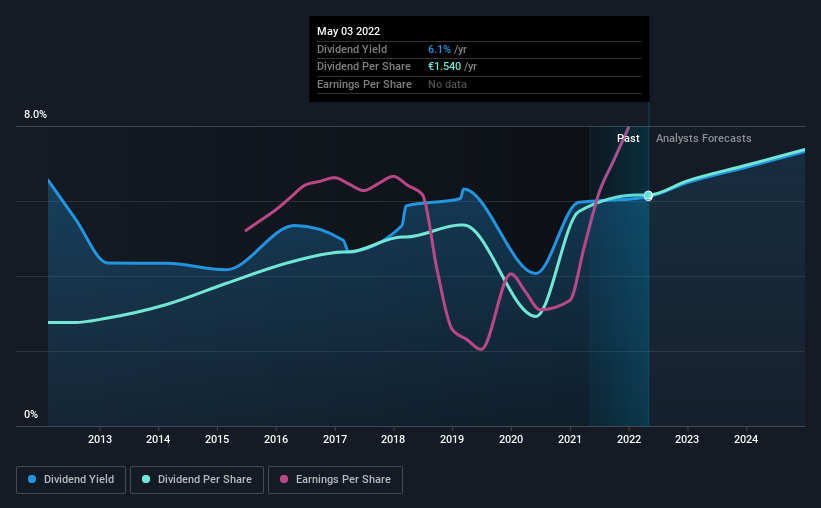Click the 2021 x-axis label
The image size is (821, 508).
(570, 439)
